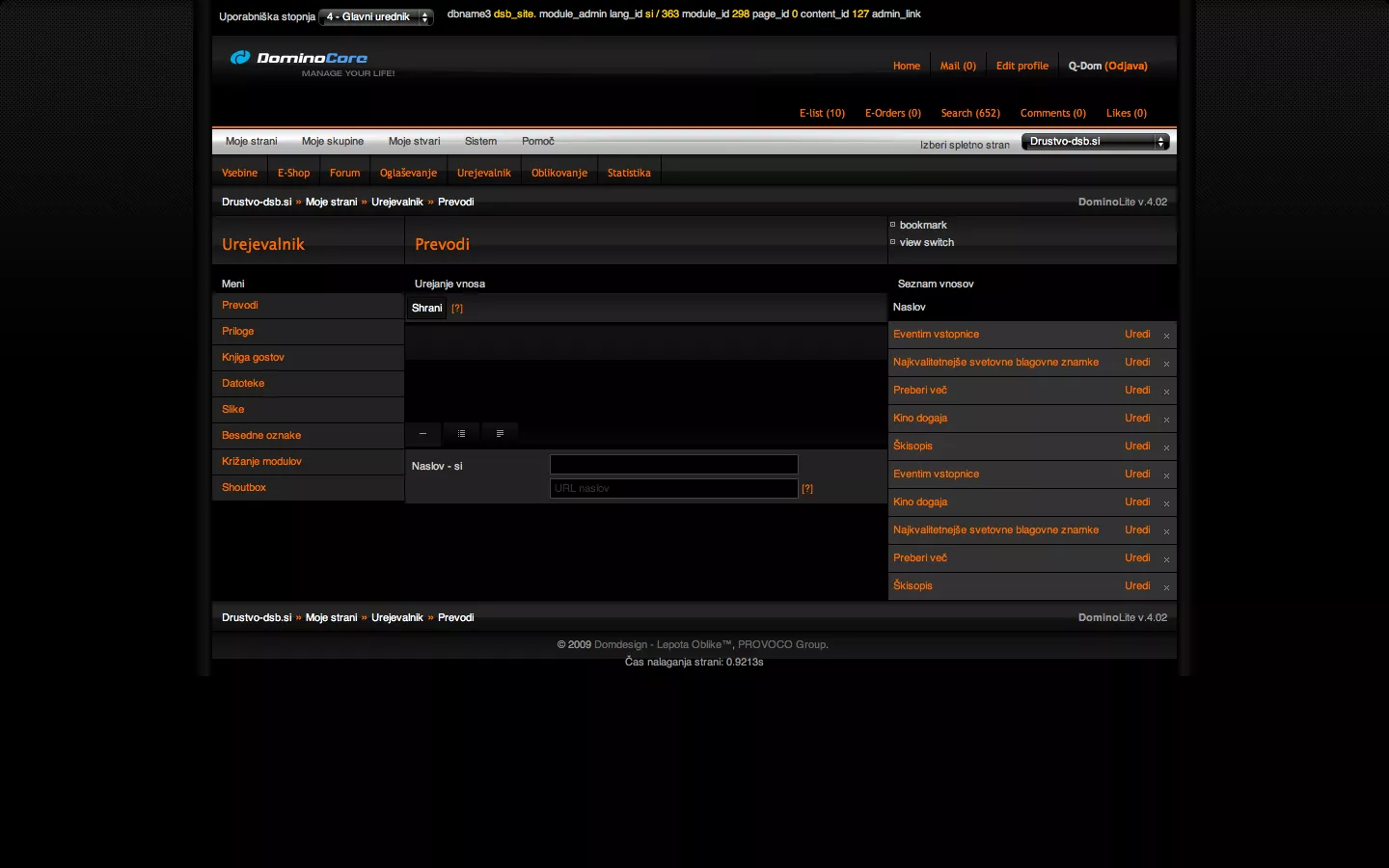Click the text lines icon tab

[500, 434]
